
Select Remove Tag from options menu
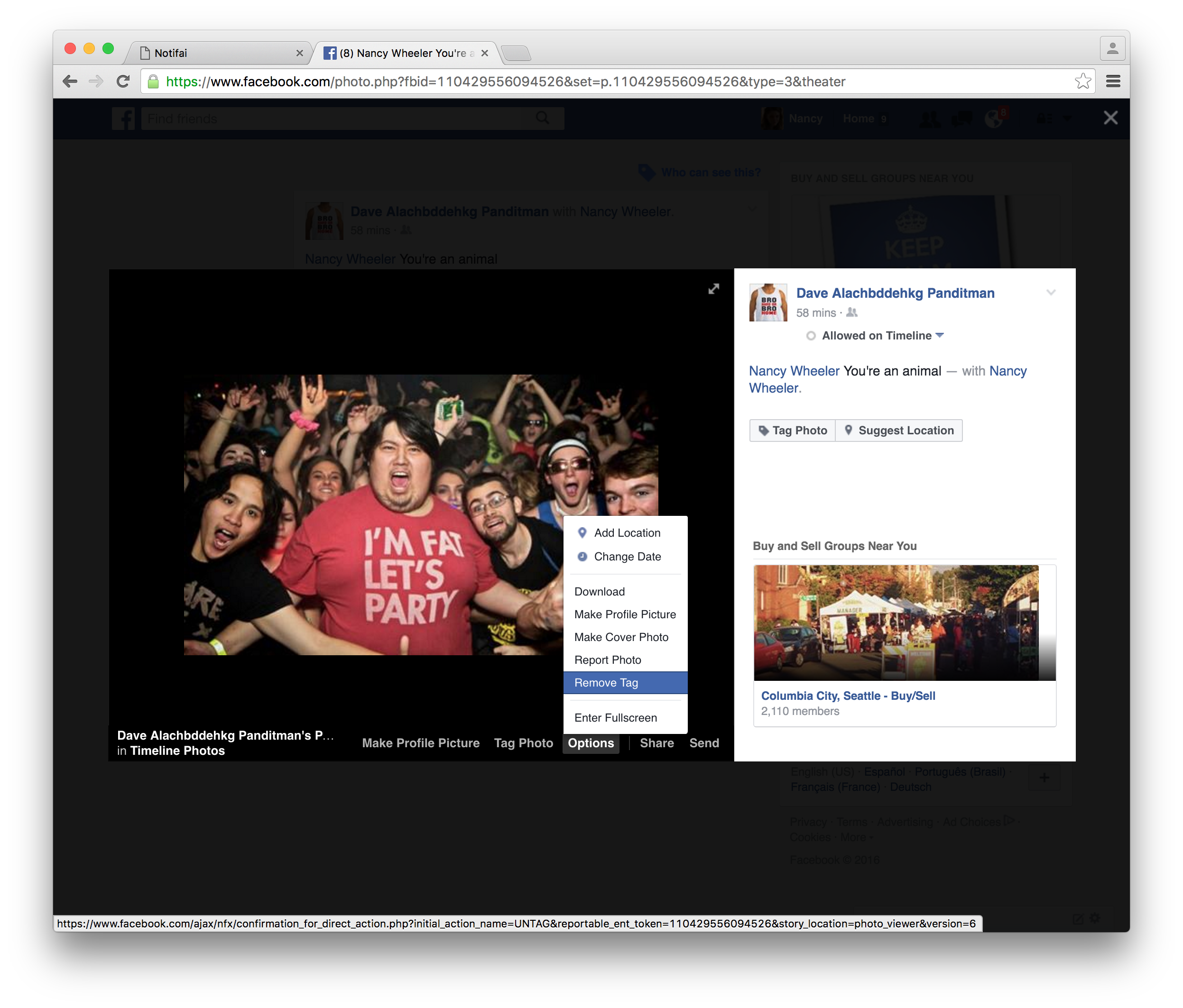pos(606,683)
